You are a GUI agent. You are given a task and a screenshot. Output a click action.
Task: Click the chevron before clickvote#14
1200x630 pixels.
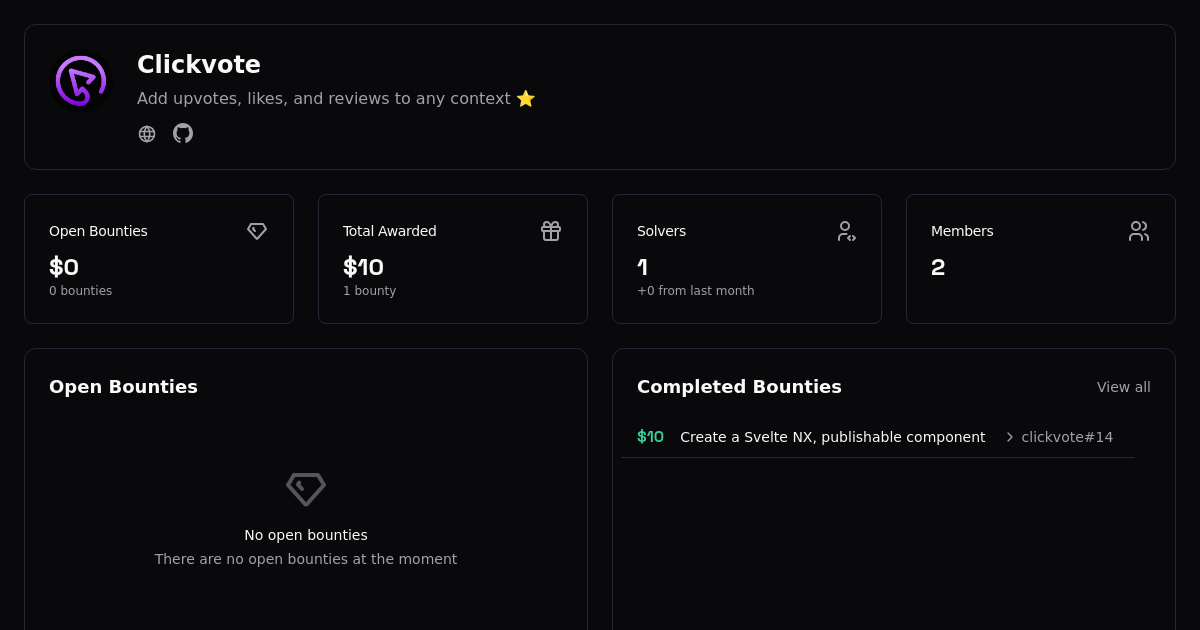[1009, 437]
